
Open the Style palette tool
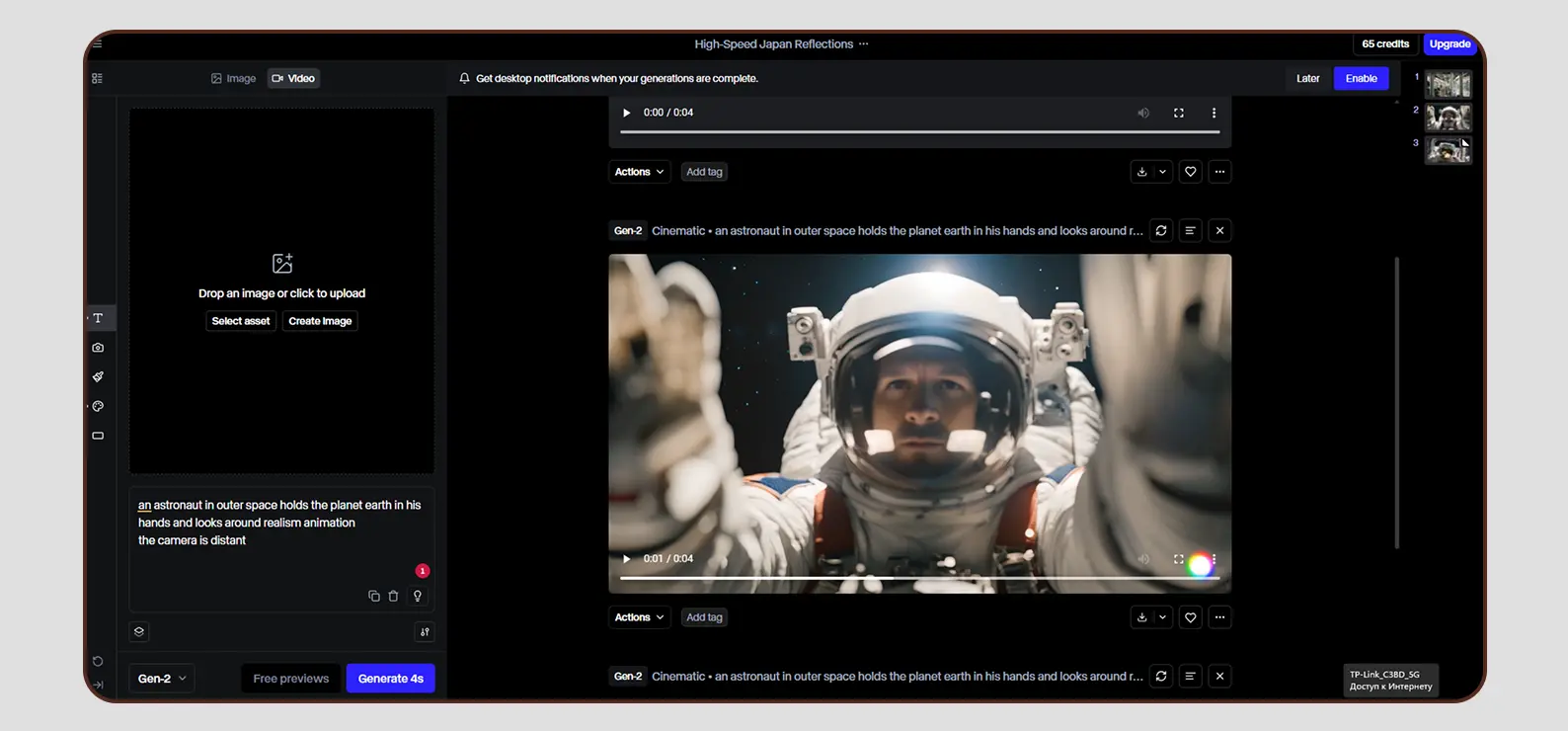pos(98,406)
